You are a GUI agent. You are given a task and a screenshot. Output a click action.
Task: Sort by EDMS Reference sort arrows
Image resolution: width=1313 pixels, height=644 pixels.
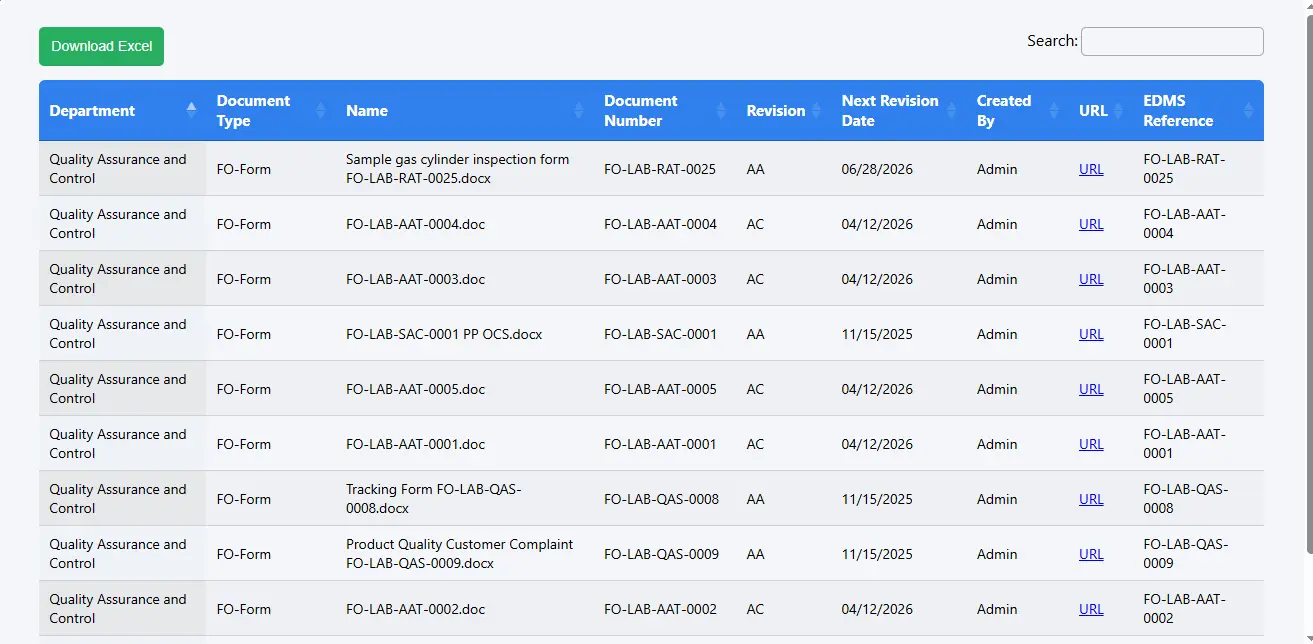tap(1248, 110)
